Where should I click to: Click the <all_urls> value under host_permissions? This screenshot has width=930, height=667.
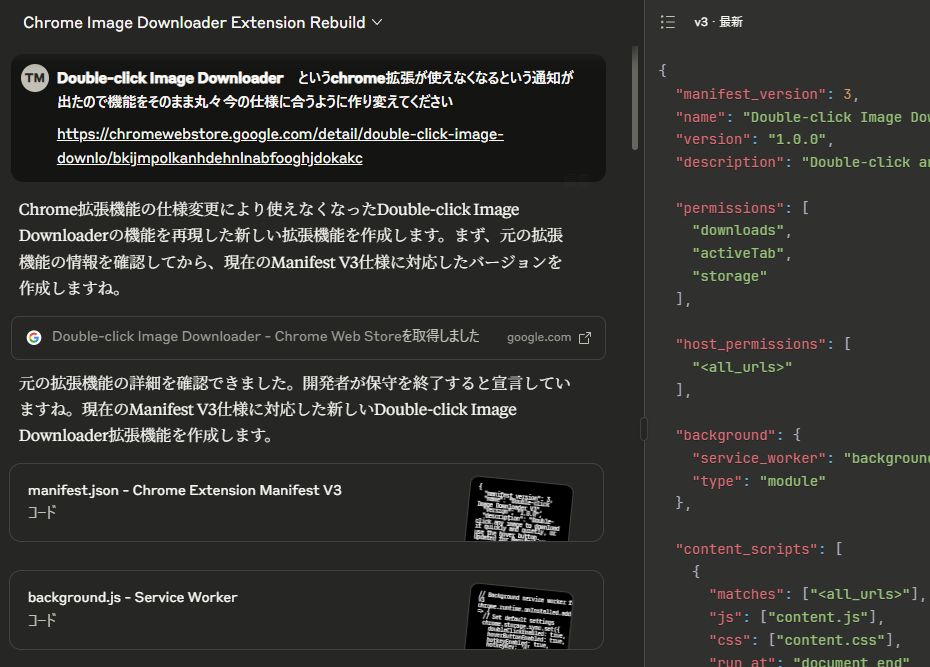click(742, 367)
